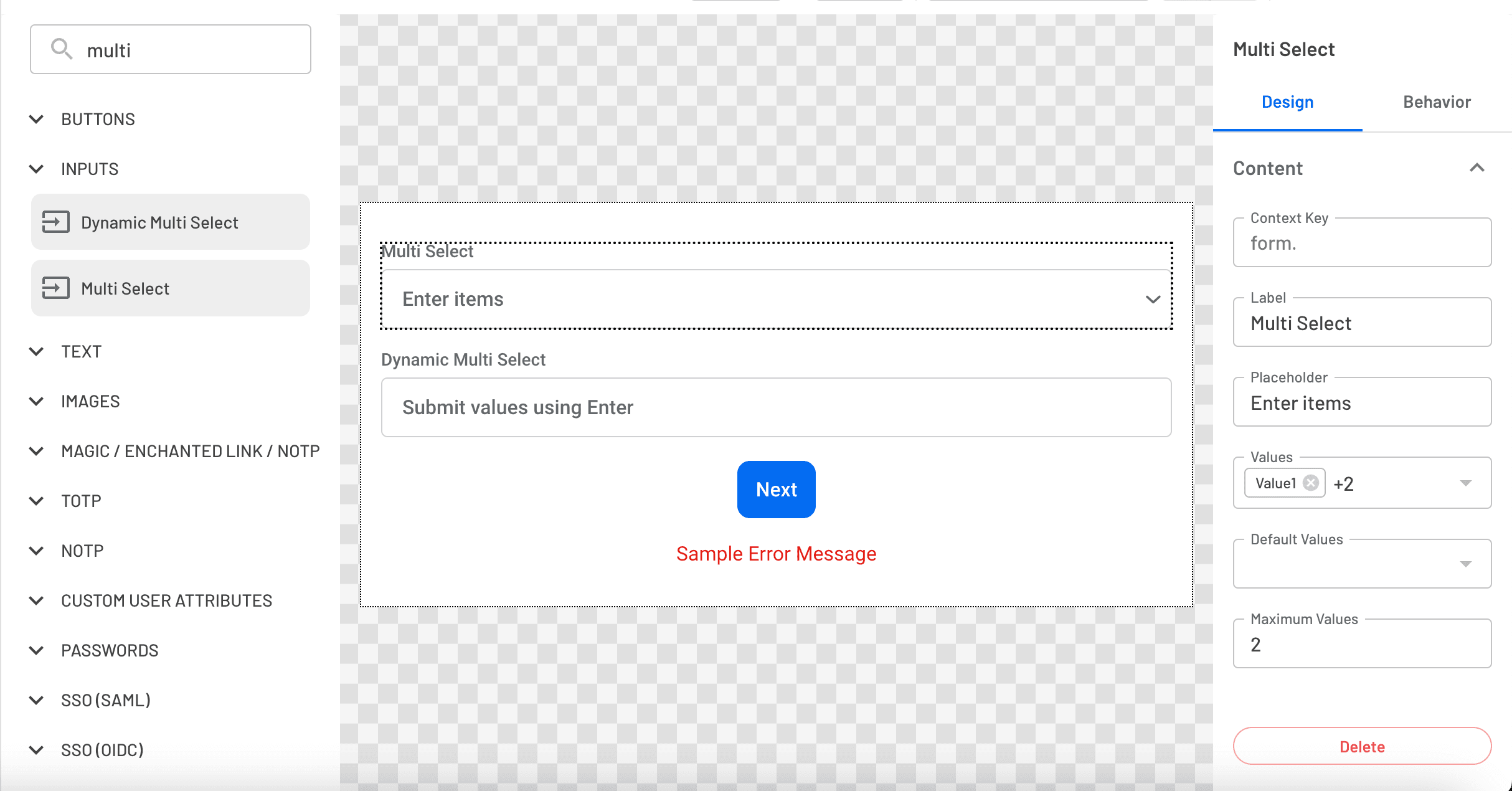Collapse the BUTTONS section

(35, 119)
